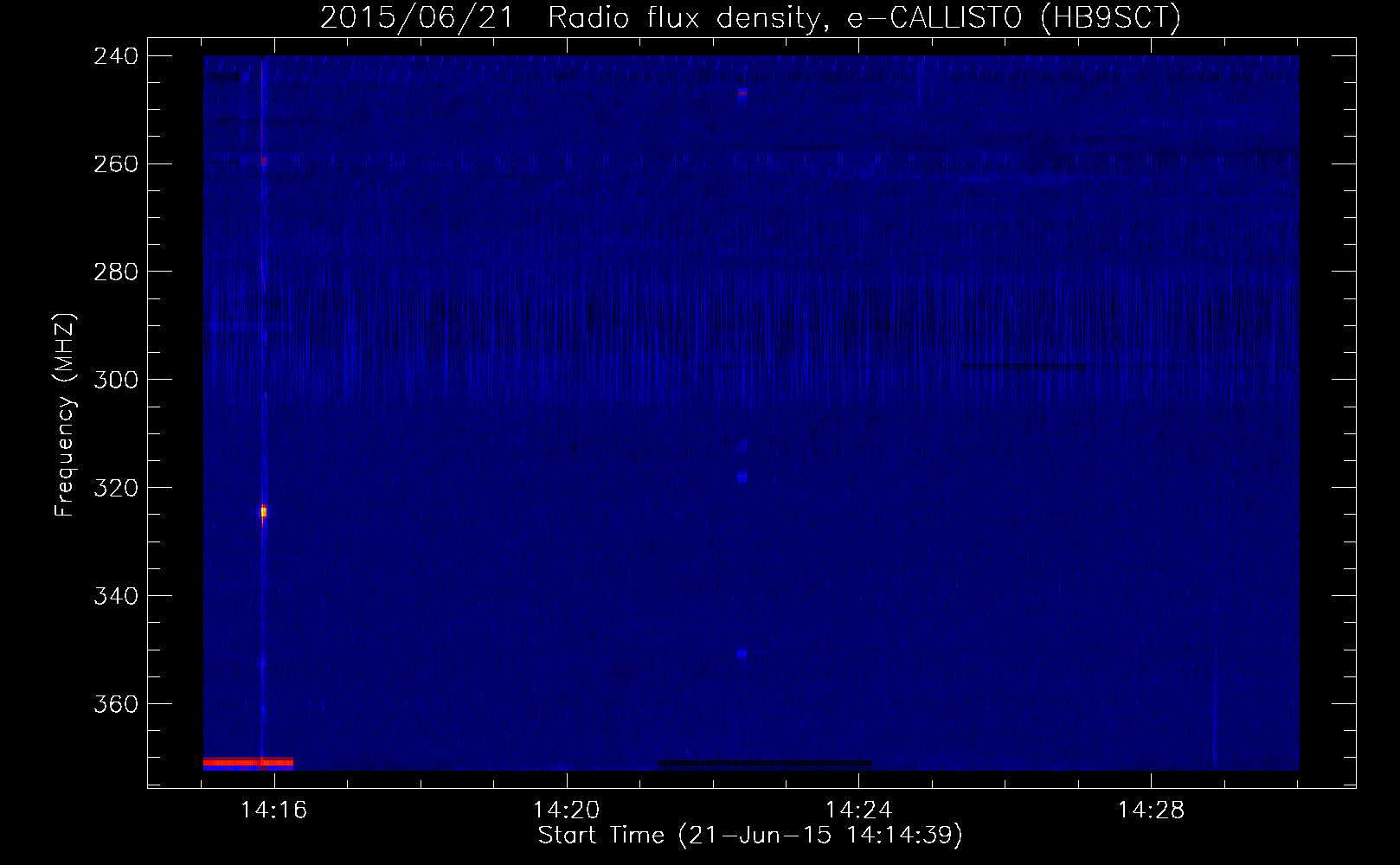Click the 240 frequency tick label
This screenshot has width=1400, height=865.
pyautogui.click(x=116, y=56)
